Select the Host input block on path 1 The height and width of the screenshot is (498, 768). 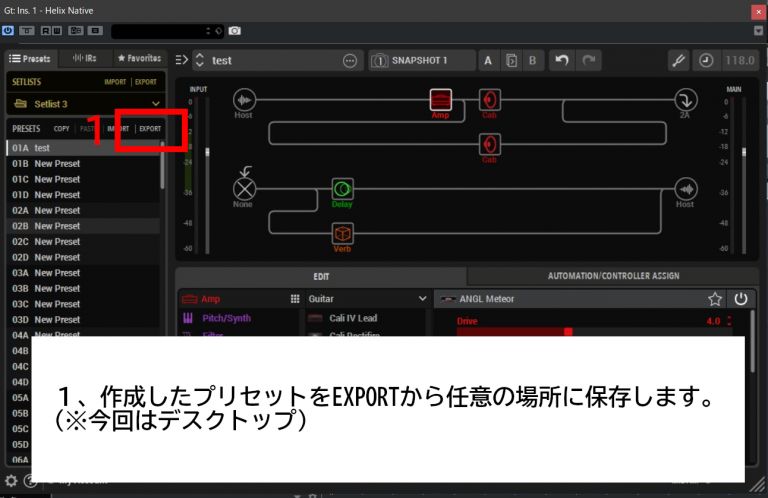pos(244,100)
